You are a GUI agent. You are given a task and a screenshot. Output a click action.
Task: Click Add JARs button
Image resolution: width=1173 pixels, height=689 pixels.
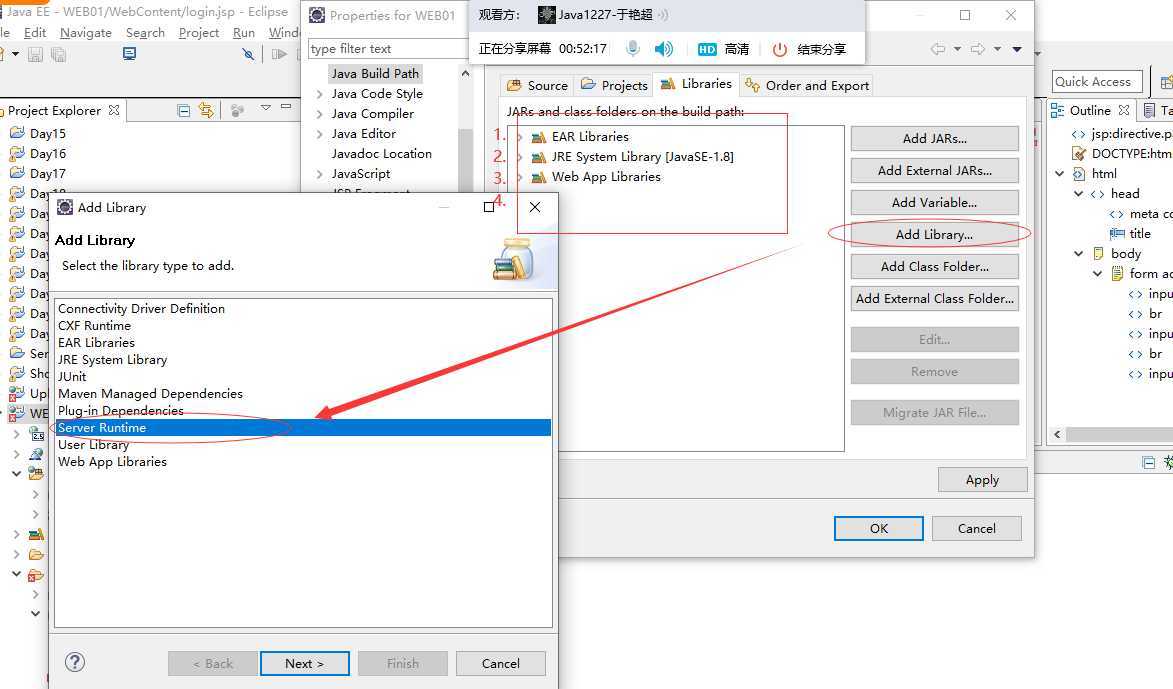934,138
